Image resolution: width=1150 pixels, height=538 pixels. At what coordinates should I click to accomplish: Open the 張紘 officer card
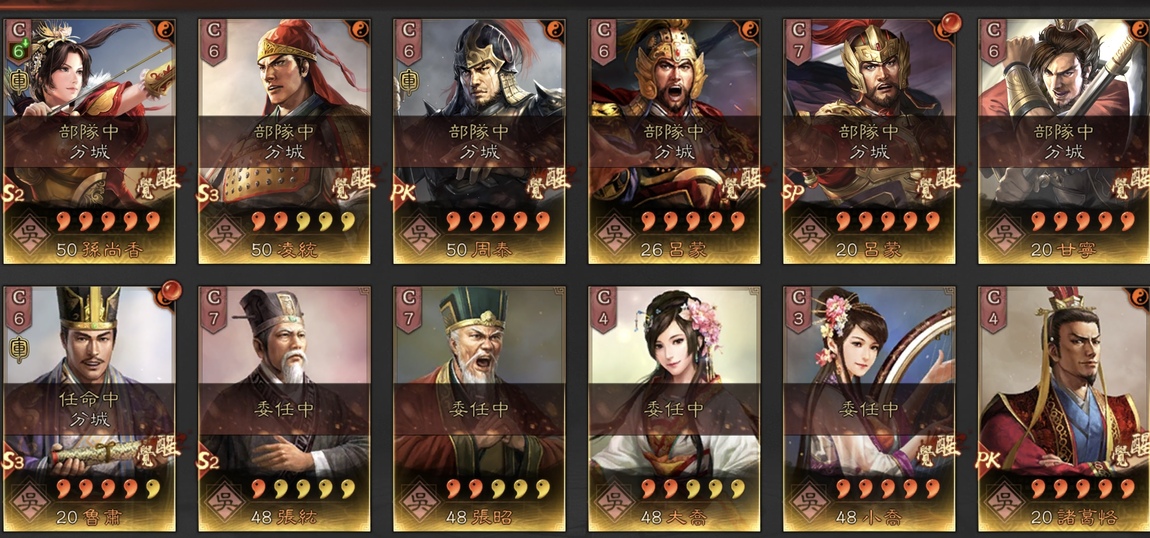coord(285,408)
